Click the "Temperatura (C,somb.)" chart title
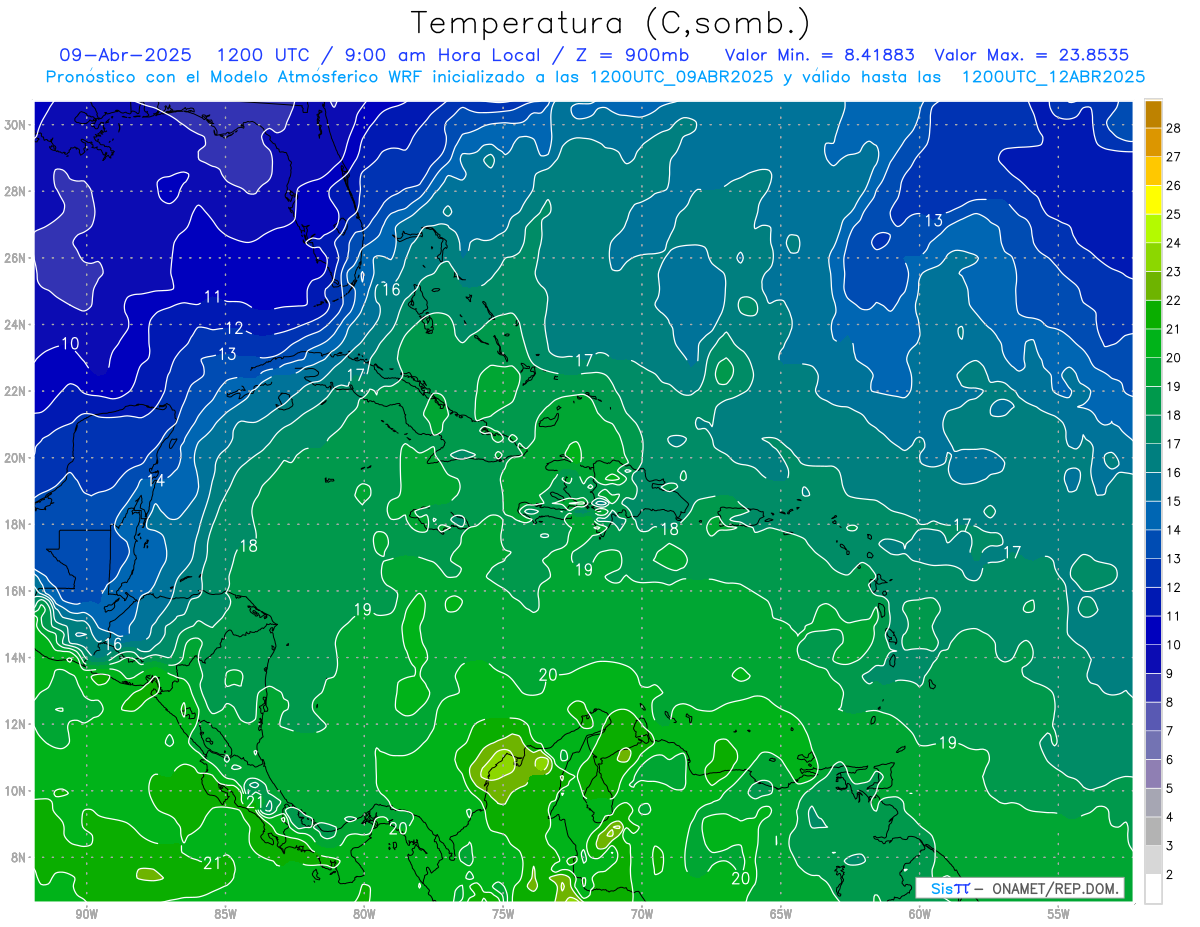Screen dimensions: 1200x927 pos(610,23)
